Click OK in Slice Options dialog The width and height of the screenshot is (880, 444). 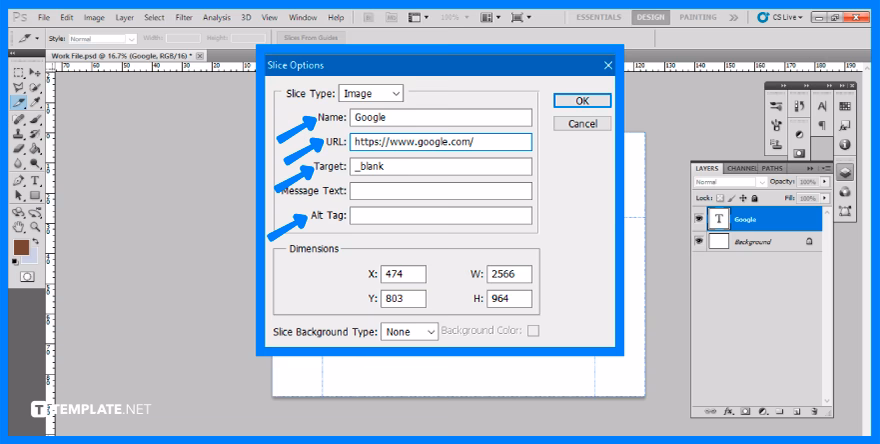(581, 101)
